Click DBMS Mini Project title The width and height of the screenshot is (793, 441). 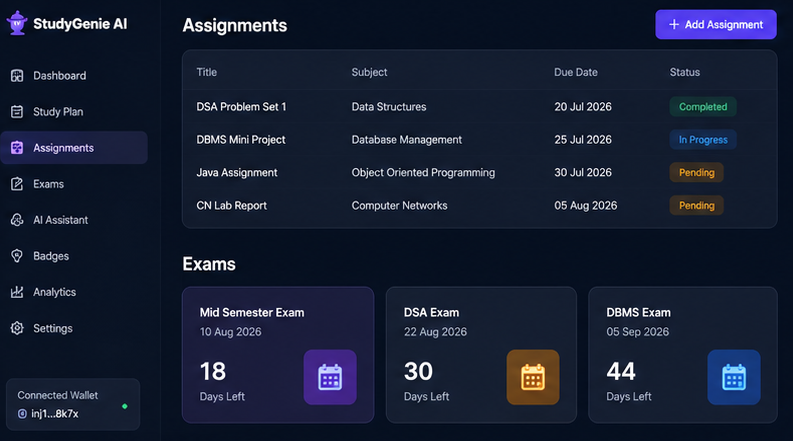(241, 140)
